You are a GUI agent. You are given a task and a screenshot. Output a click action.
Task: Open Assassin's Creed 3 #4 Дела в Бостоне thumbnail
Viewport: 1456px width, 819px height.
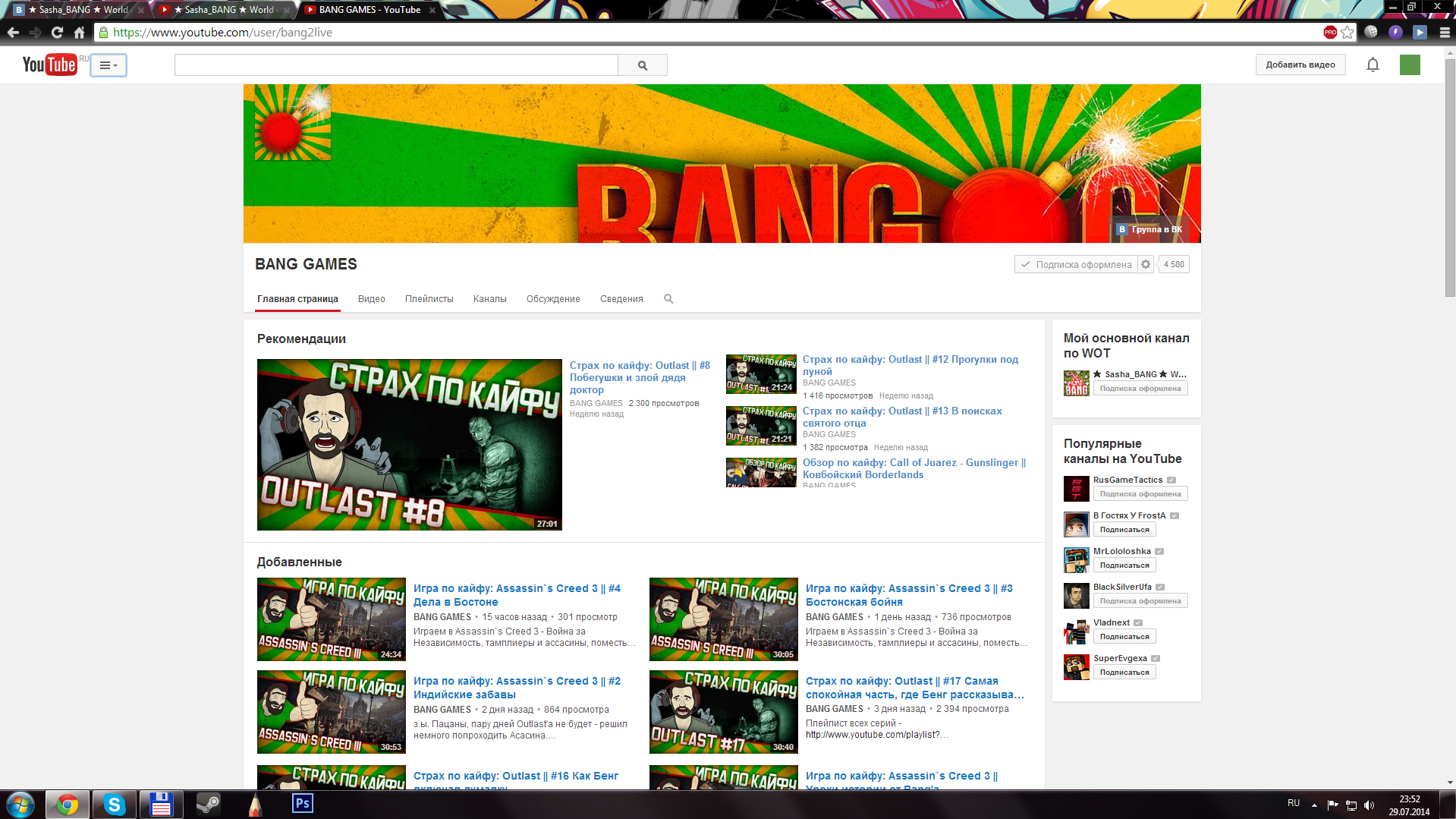332,619
